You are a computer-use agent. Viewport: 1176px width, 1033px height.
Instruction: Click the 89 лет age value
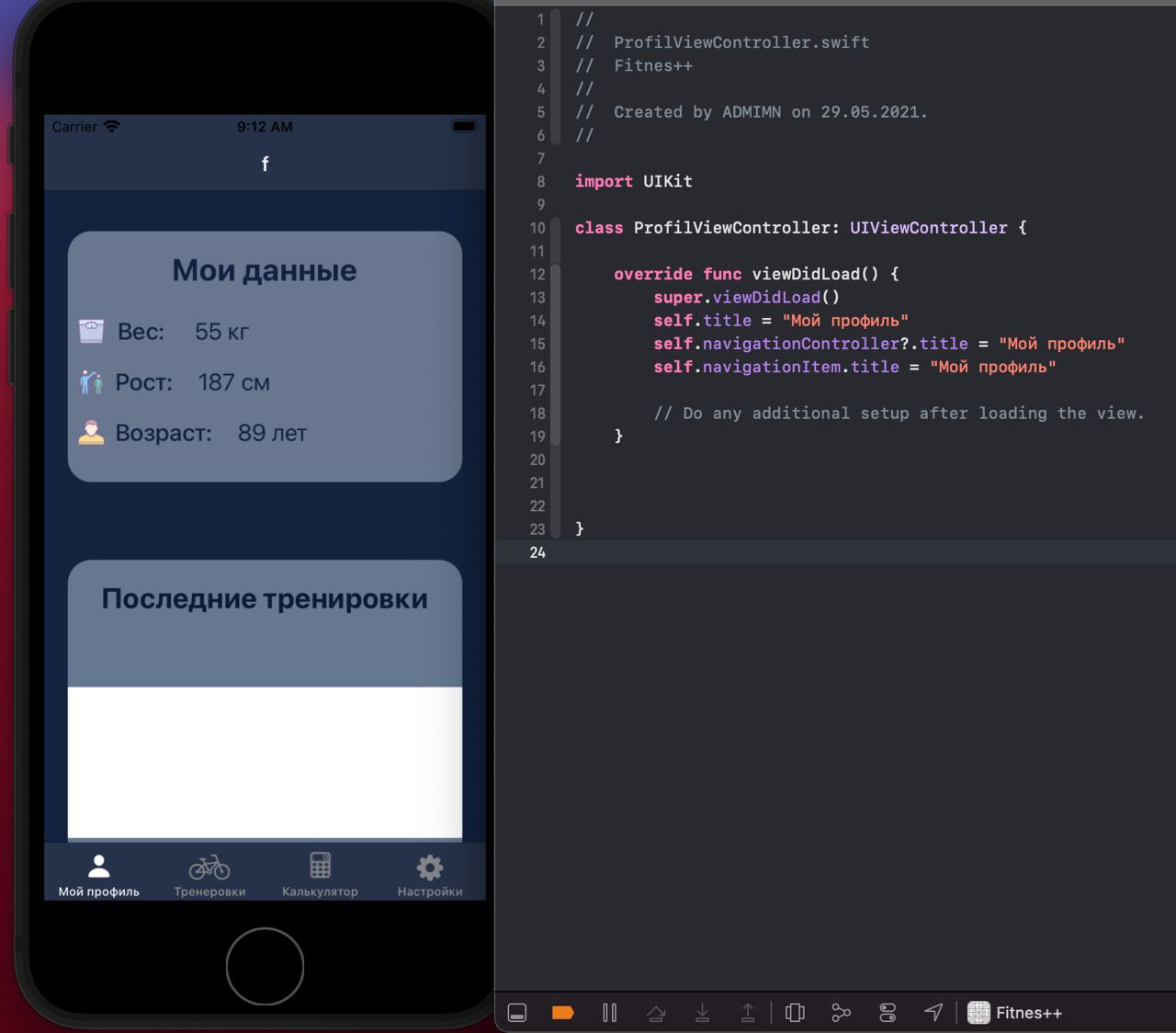click(272, 433)
